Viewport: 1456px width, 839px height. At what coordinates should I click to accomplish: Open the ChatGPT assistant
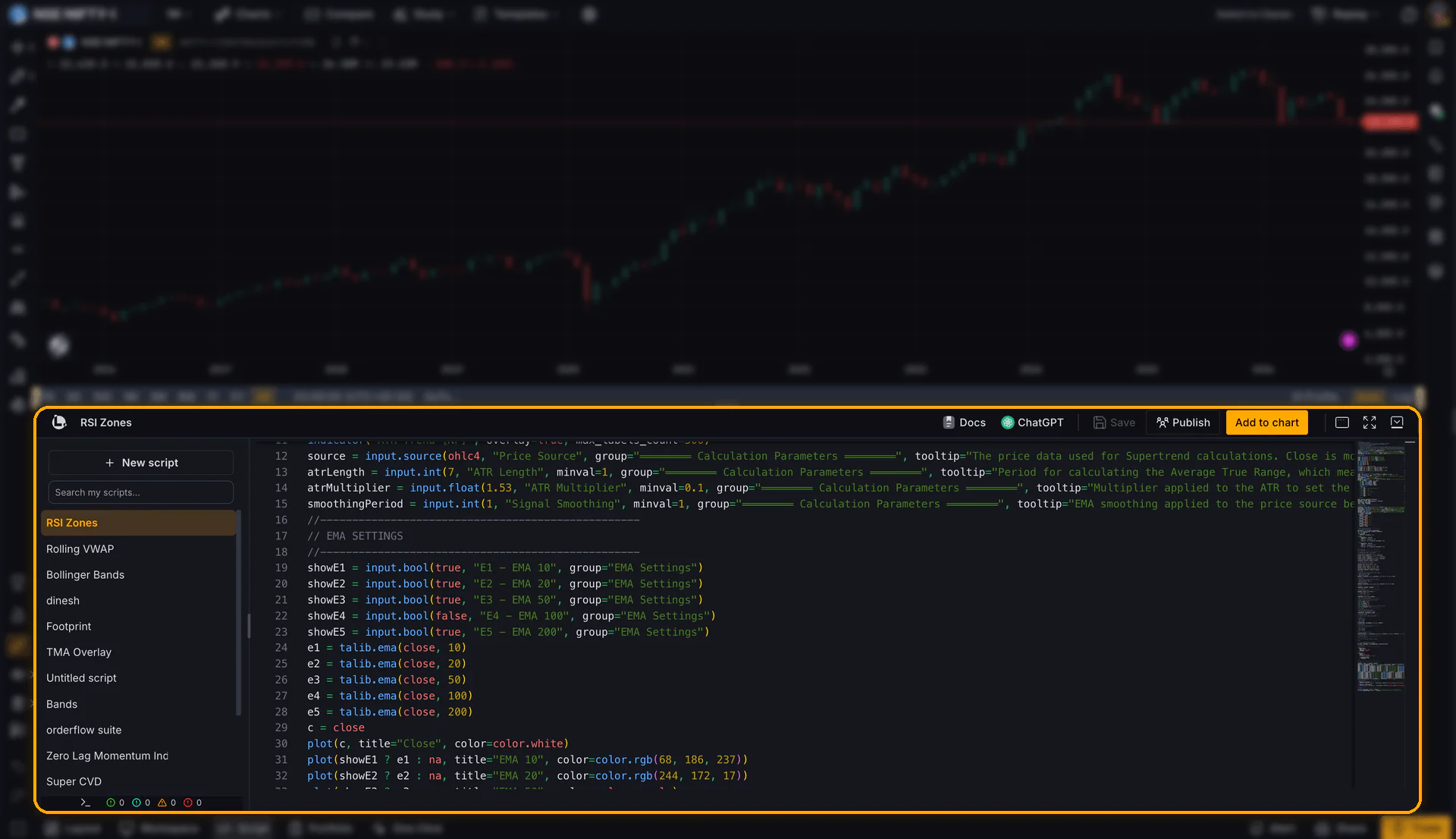point(1032,423)
